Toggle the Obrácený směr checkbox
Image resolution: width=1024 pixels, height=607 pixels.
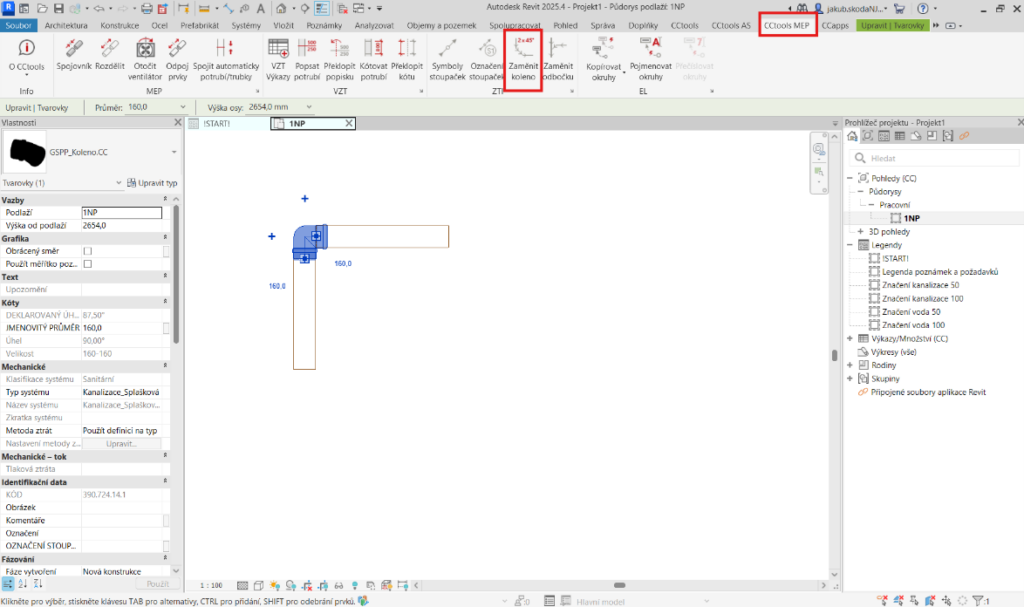click(x=88, y=251)
